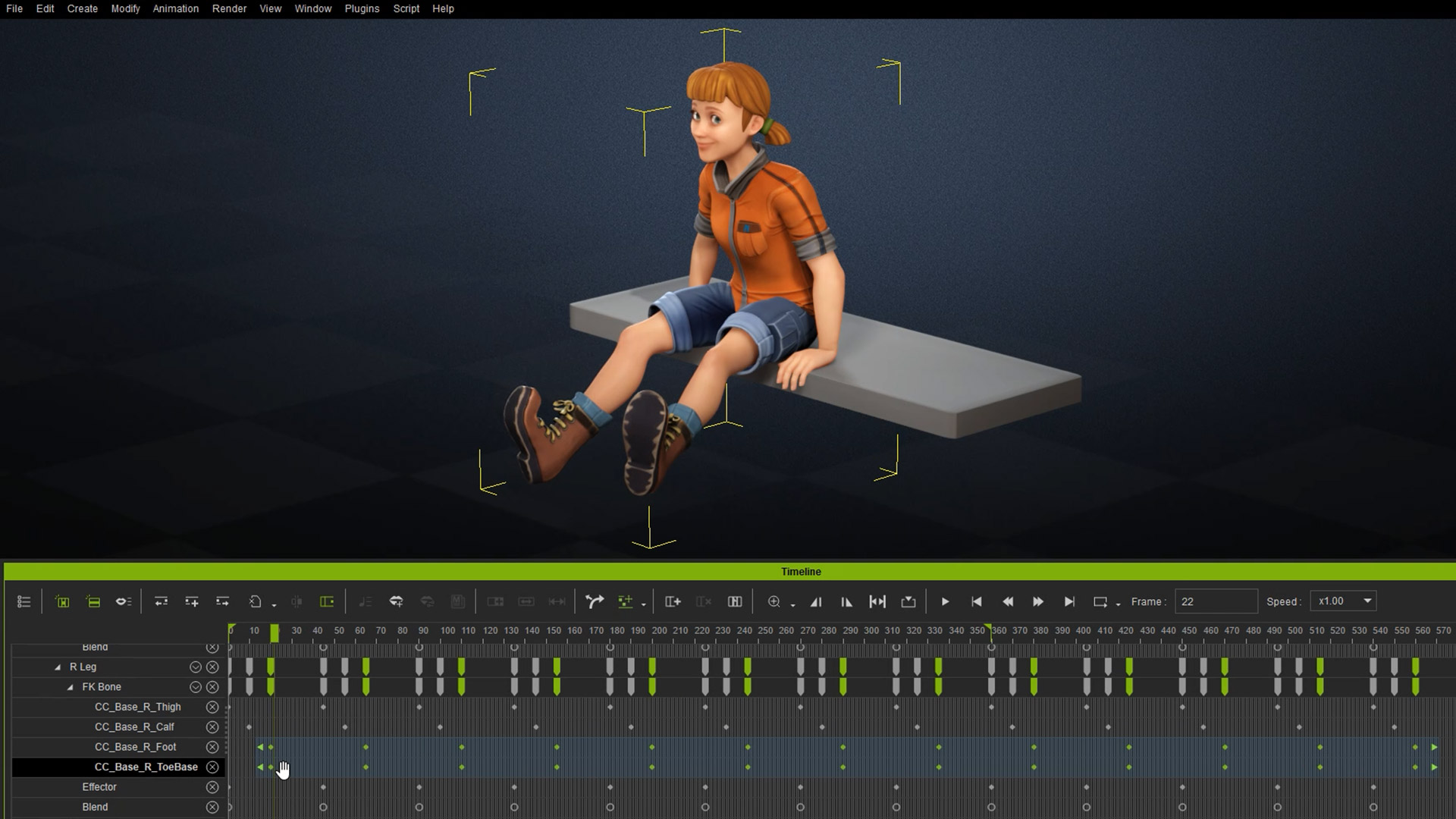The height and width of the screenshot is (819, 1456).
Task: Close the R Leg track
Action: [x=212, y=667]
